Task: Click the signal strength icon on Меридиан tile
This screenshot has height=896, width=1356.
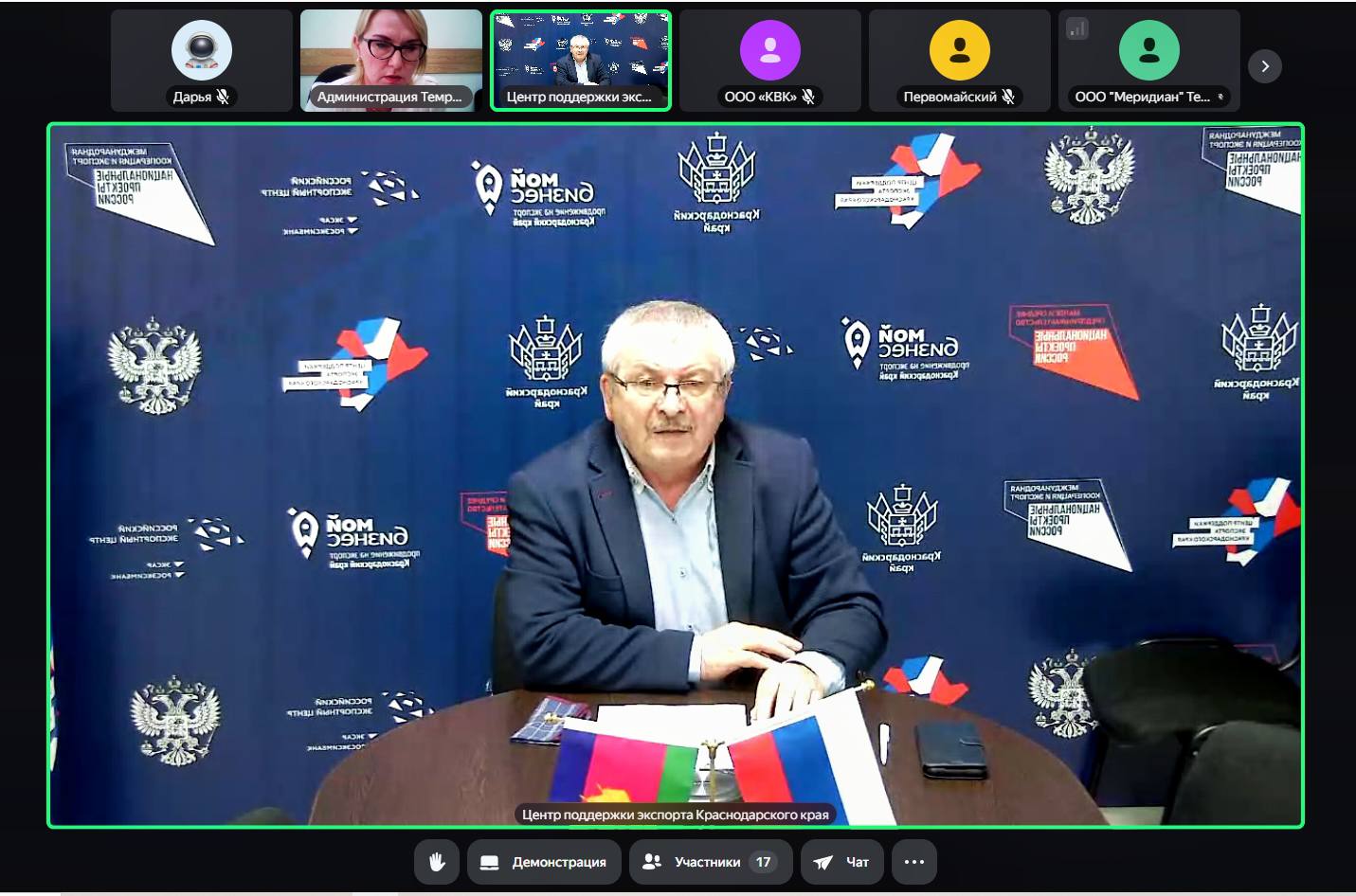Action: point(1077,29)
